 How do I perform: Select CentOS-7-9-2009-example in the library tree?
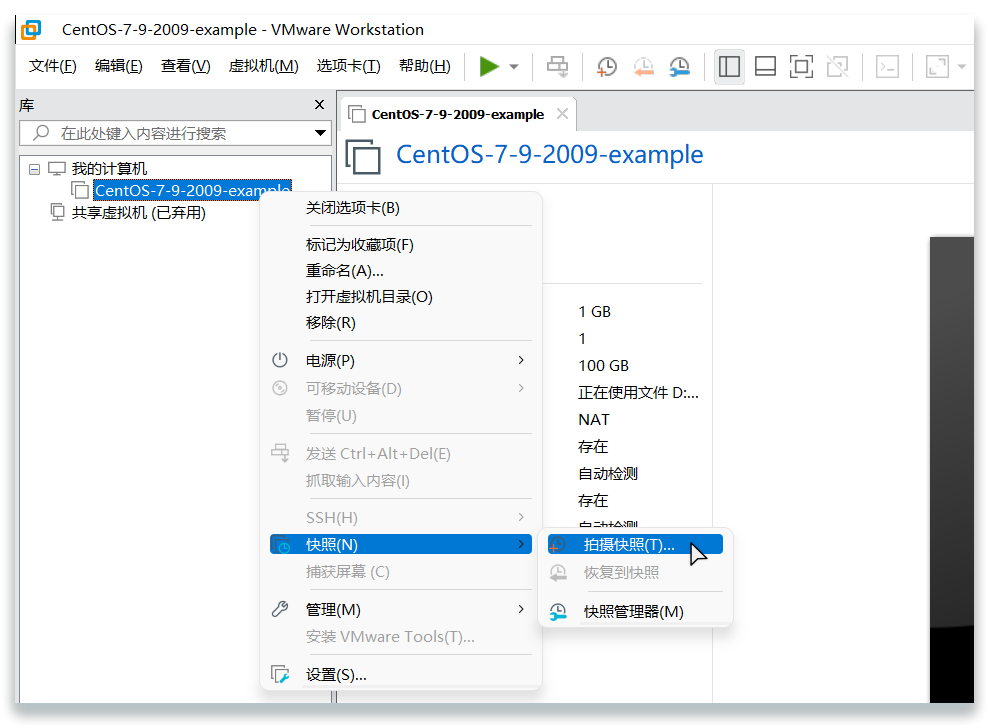coord(192,190)
